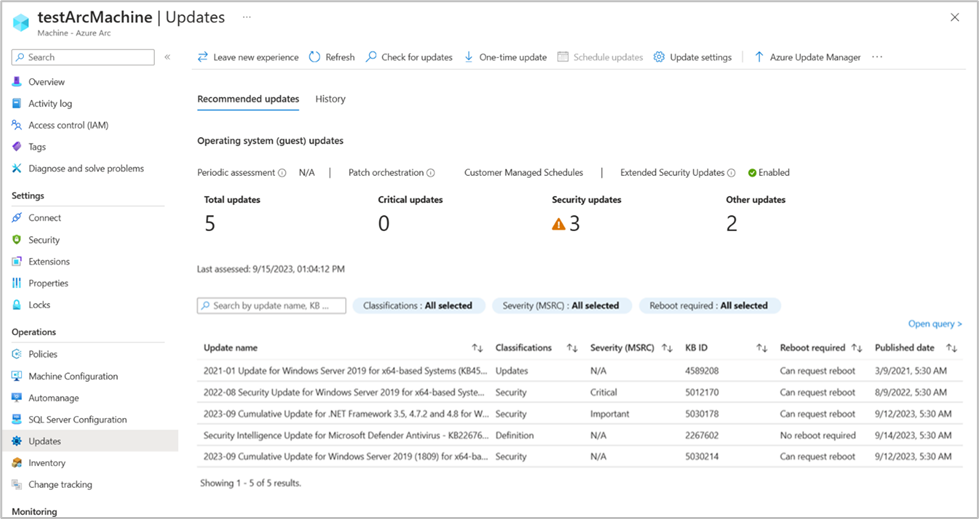Screen dimensions: 979x519
Task: Click the One-time update download icon
Action: pos(468,57)
